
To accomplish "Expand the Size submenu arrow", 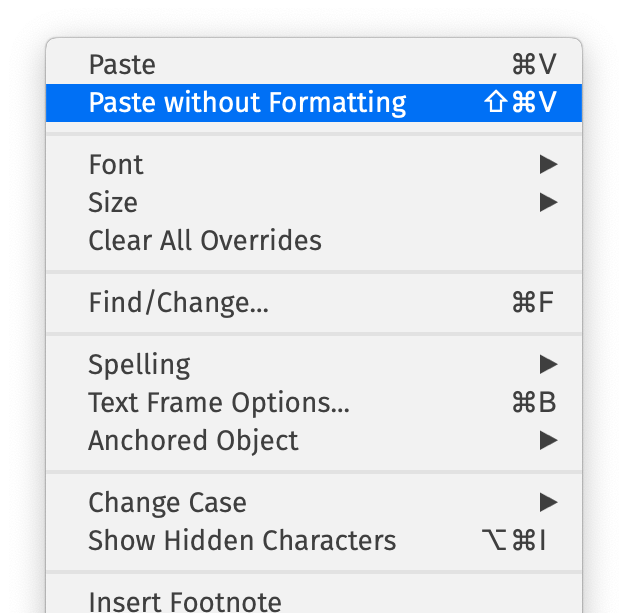I will [x=547, y=202].
